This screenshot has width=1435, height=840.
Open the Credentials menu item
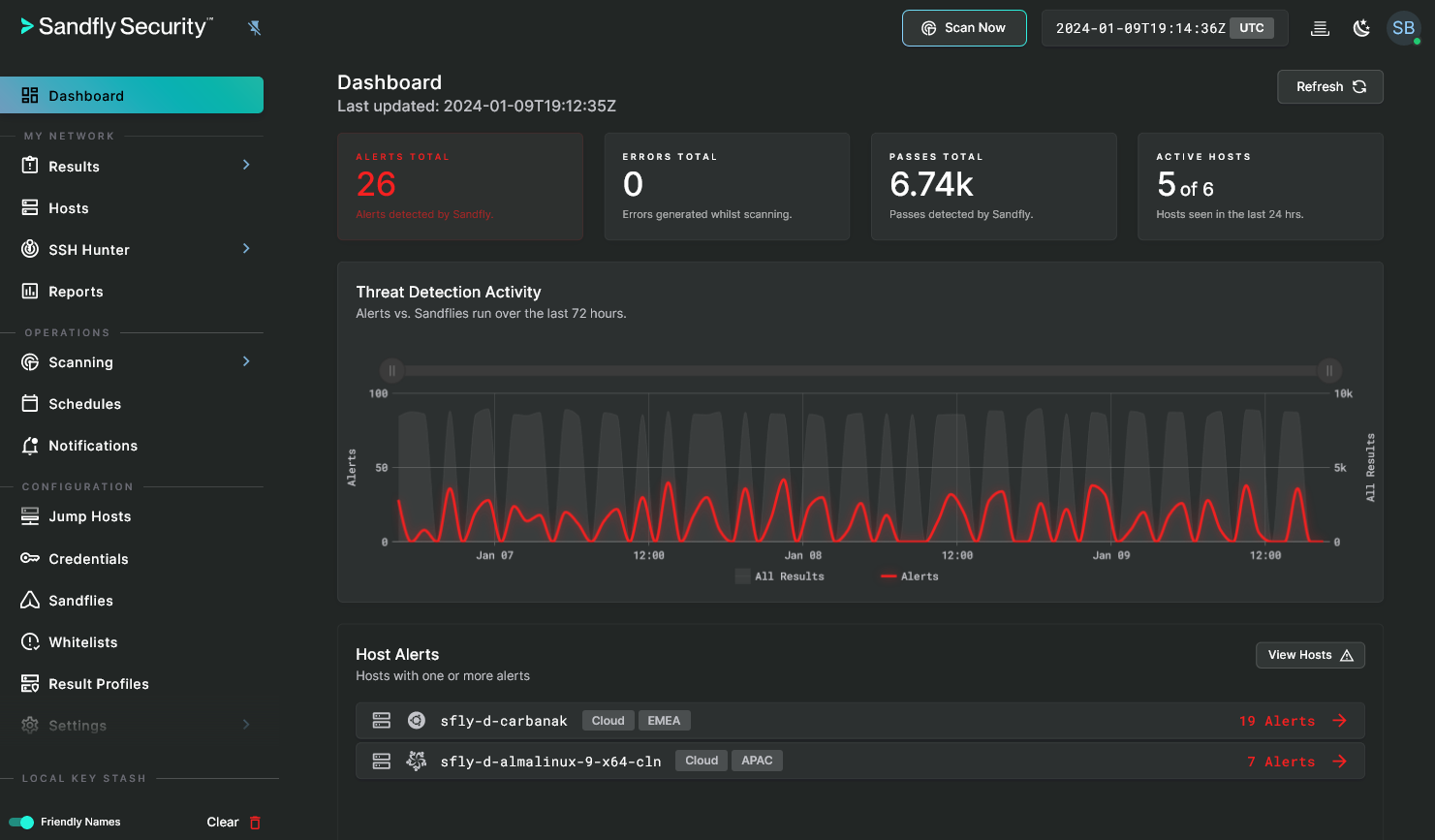coord(132,559)
